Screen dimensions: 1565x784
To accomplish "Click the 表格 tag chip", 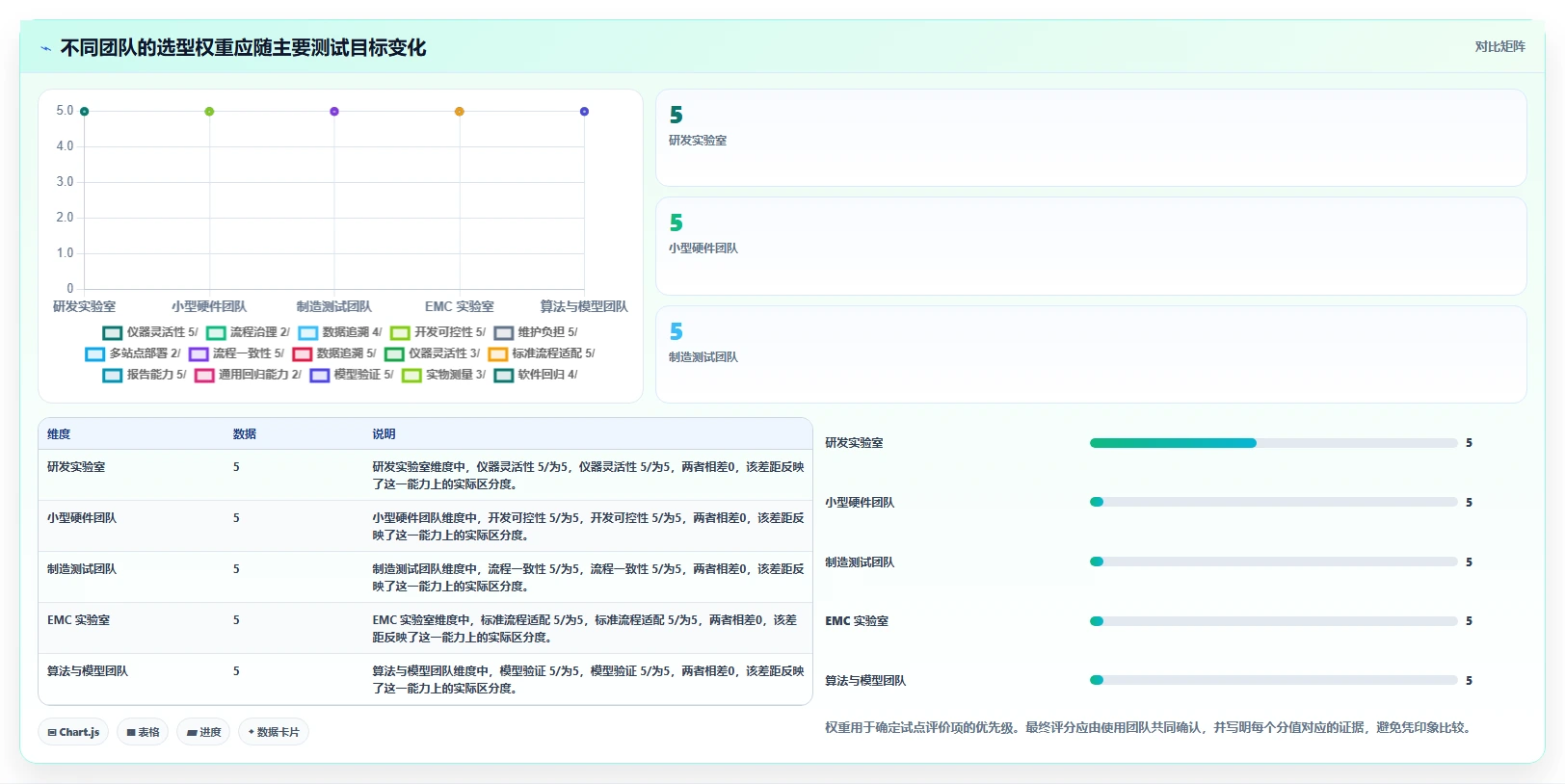I will click(x=143, y=732).
